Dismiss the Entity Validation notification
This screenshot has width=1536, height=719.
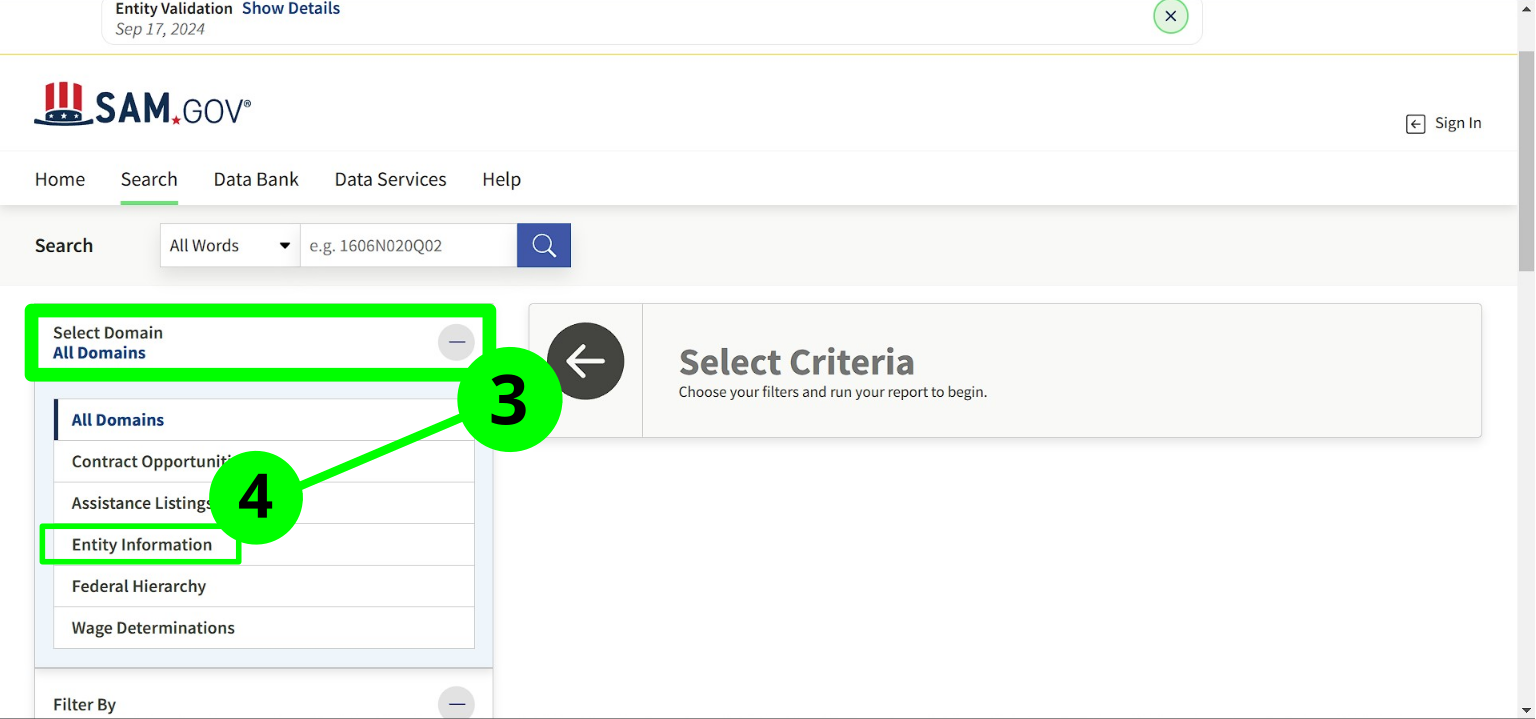click(x=1170, y=16)
